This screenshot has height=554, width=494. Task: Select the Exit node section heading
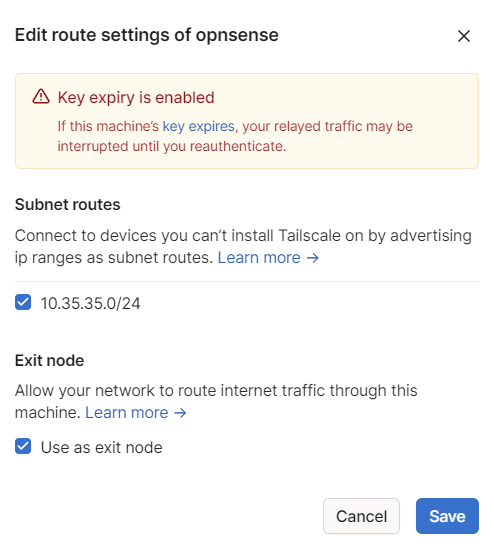[49, 360]
